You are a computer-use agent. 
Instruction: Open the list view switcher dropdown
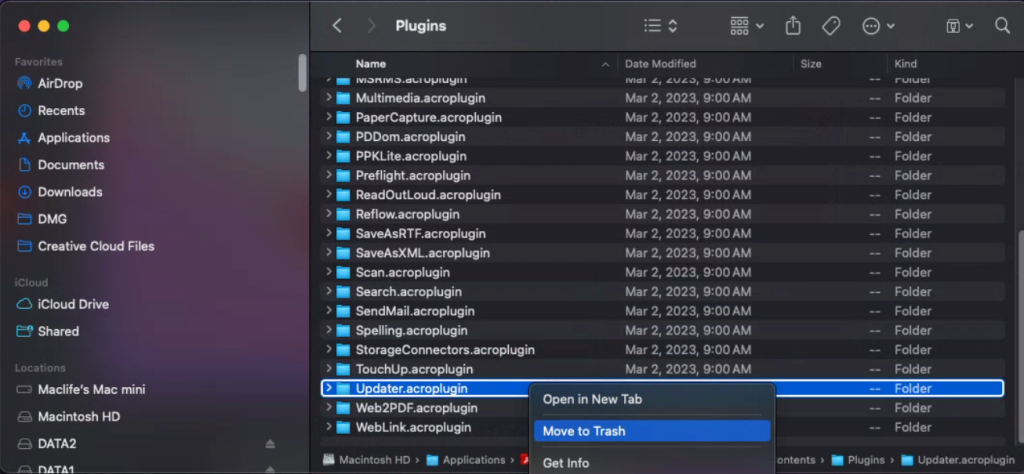(660, 26)
